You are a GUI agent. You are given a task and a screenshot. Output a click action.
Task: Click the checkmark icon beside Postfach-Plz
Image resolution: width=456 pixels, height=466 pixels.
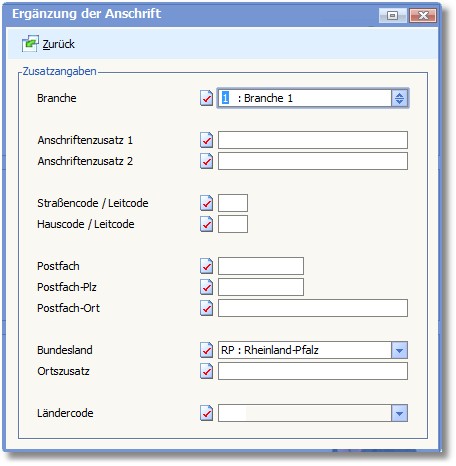tap(206, 287)
